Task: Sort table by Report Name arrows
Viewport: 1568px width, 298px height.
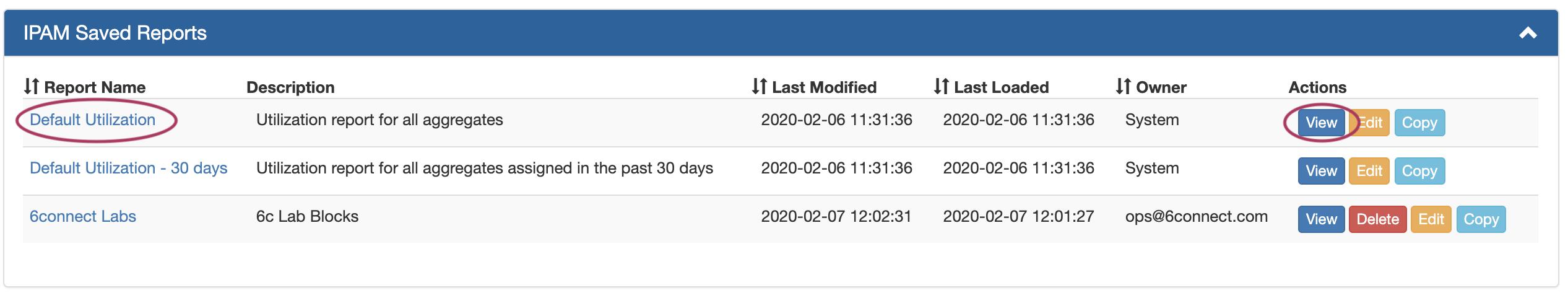Action: click(32, 87)
